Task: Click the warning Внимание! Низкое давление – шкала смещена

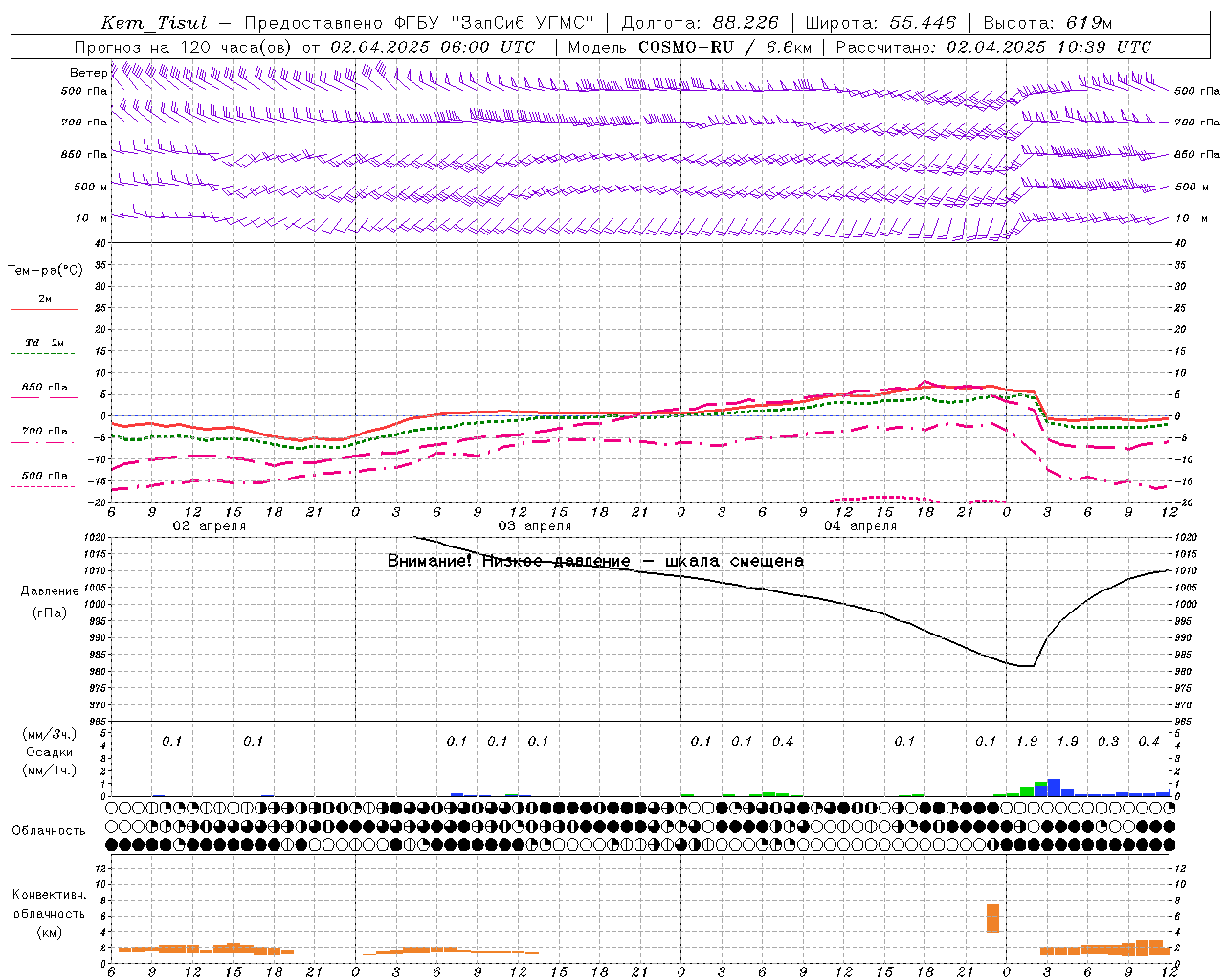Action: pos(595,561)
